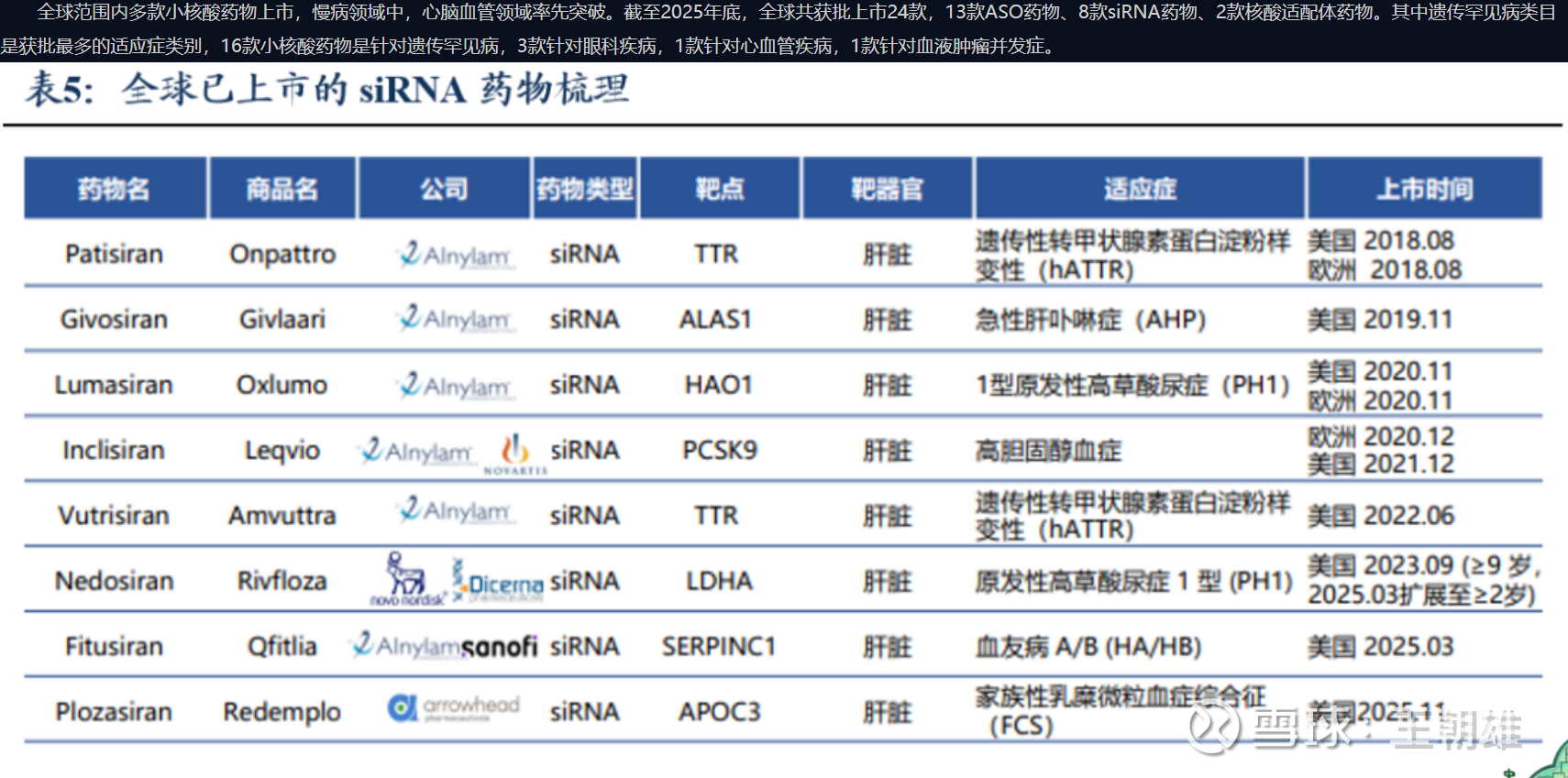Viewport: 1568px width, 778px height.
Task: Select the '靶点' column header
Action: tap(720, 189)
